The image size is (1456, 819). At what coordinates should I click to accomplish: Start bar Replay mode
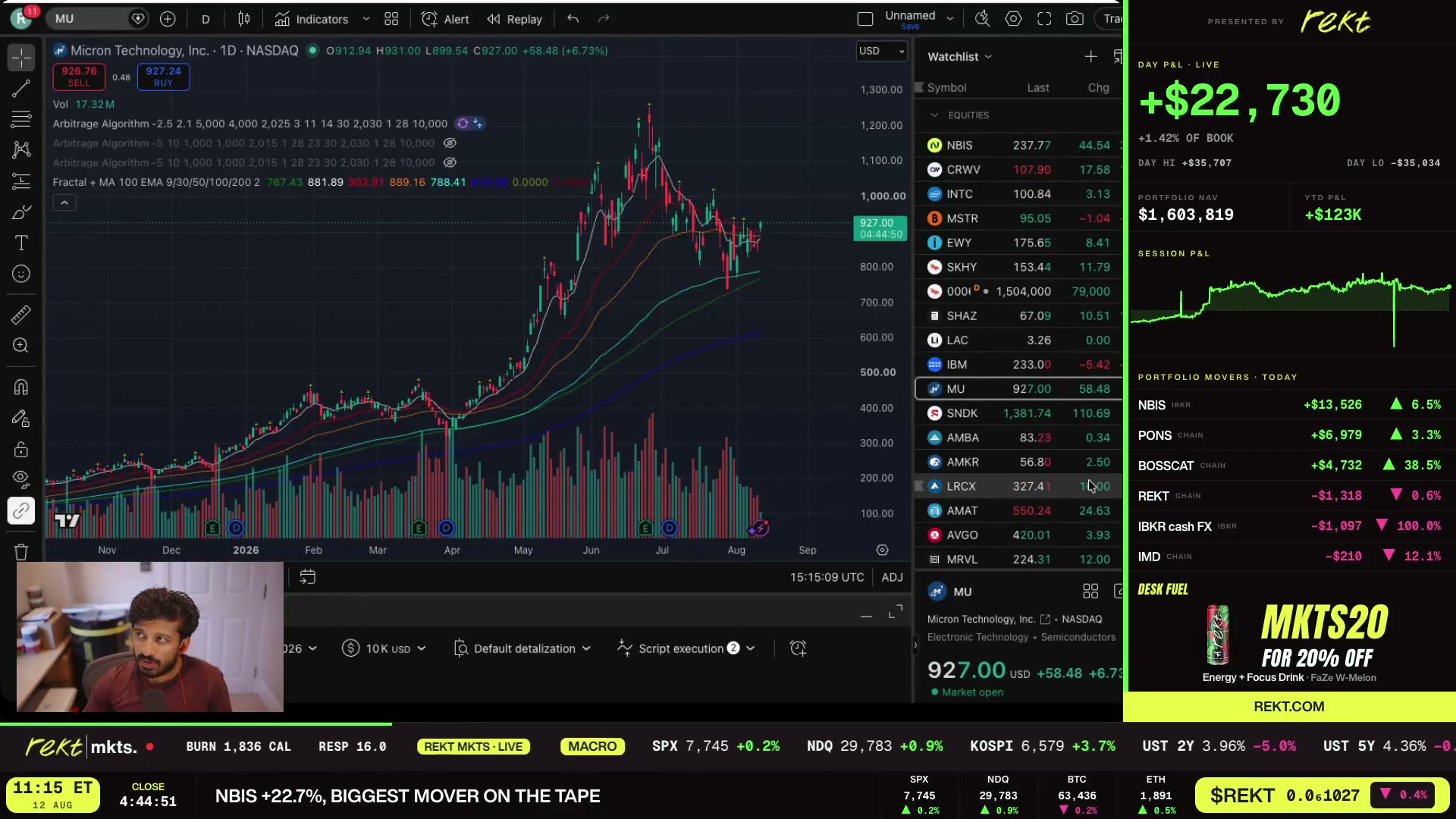pyautogui.click(x=515, y=19)
